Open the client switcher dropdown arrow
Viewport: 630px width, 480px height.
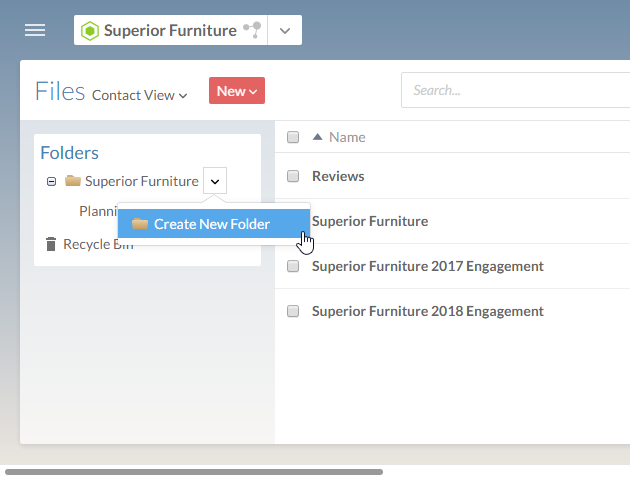285,31
